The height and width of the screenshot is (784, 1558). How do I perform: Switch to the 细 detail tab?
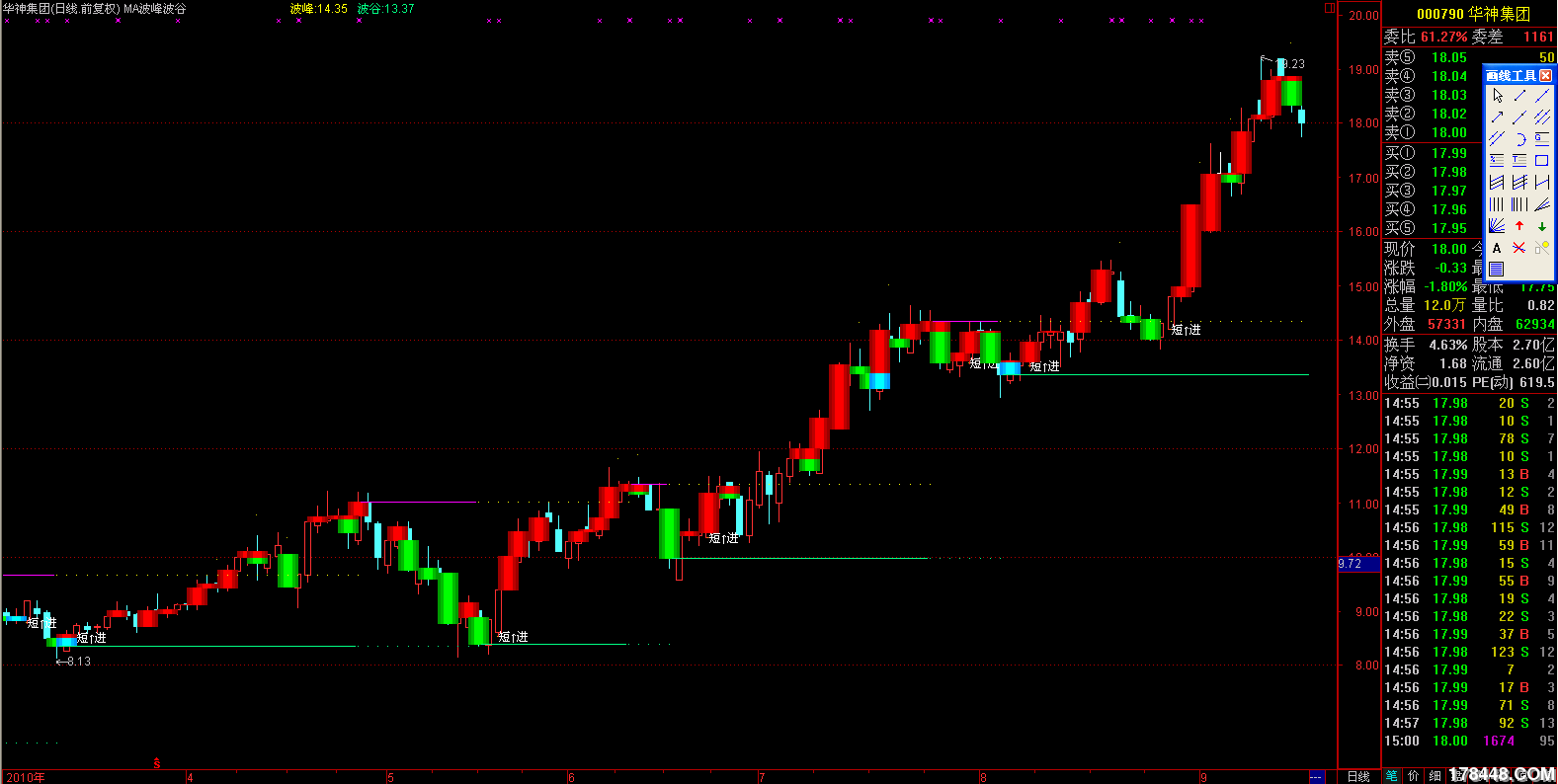[1435, 776]
